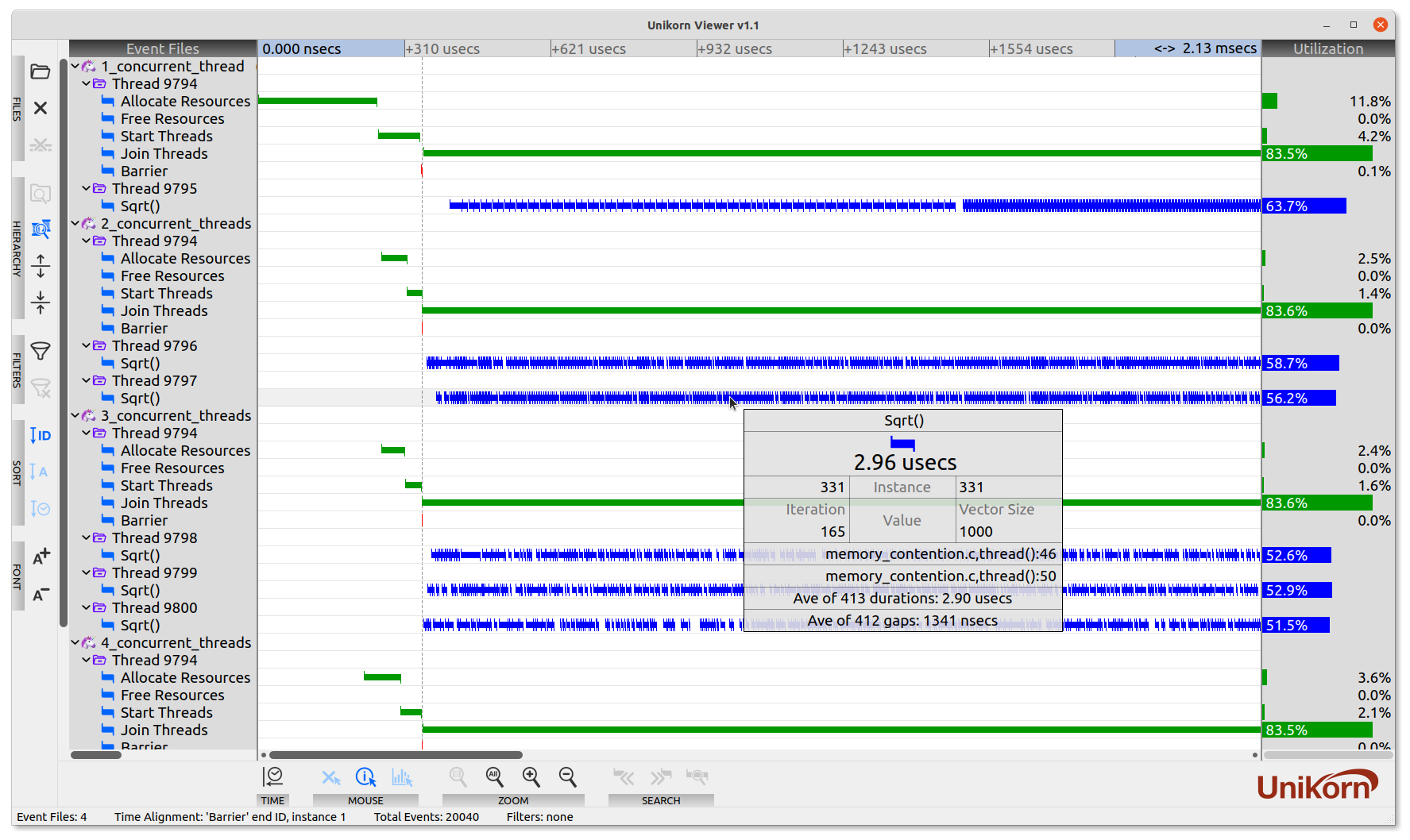
Task: Click the 58.7% Thread 9796 utilization bar
Action: tap(1300, 364)
